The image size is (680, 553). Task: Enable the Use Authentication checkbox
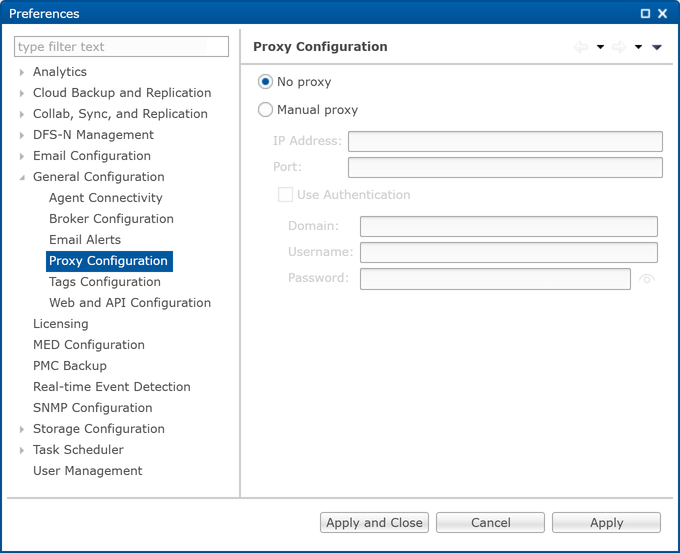[x=285, y=195]
